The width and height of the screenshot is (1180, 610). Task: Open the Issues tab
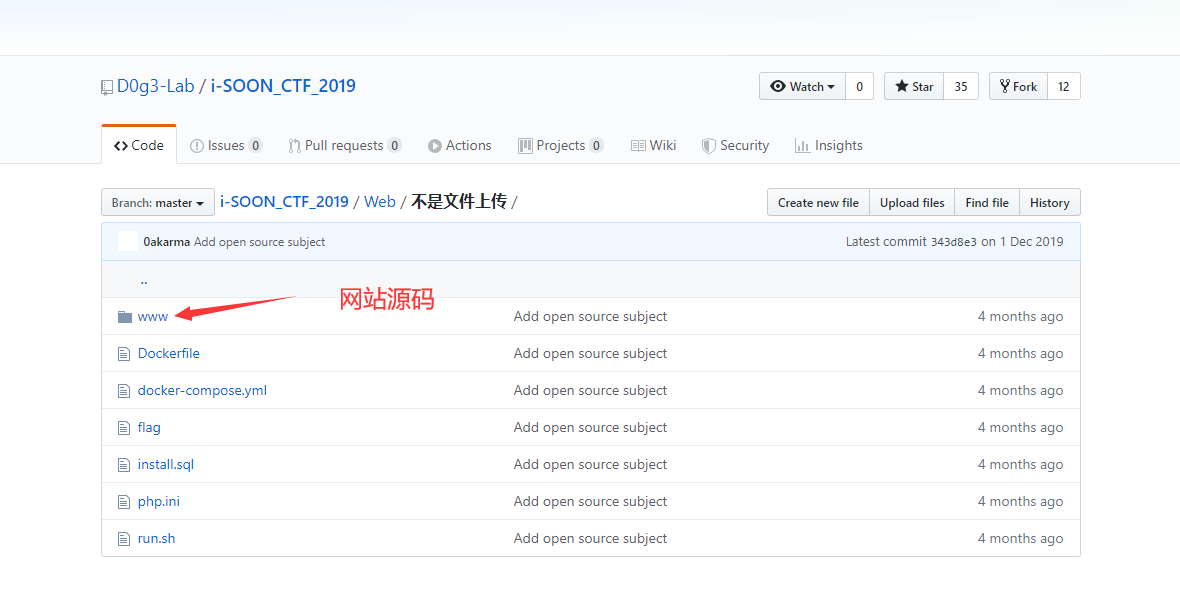coord(226,145)
